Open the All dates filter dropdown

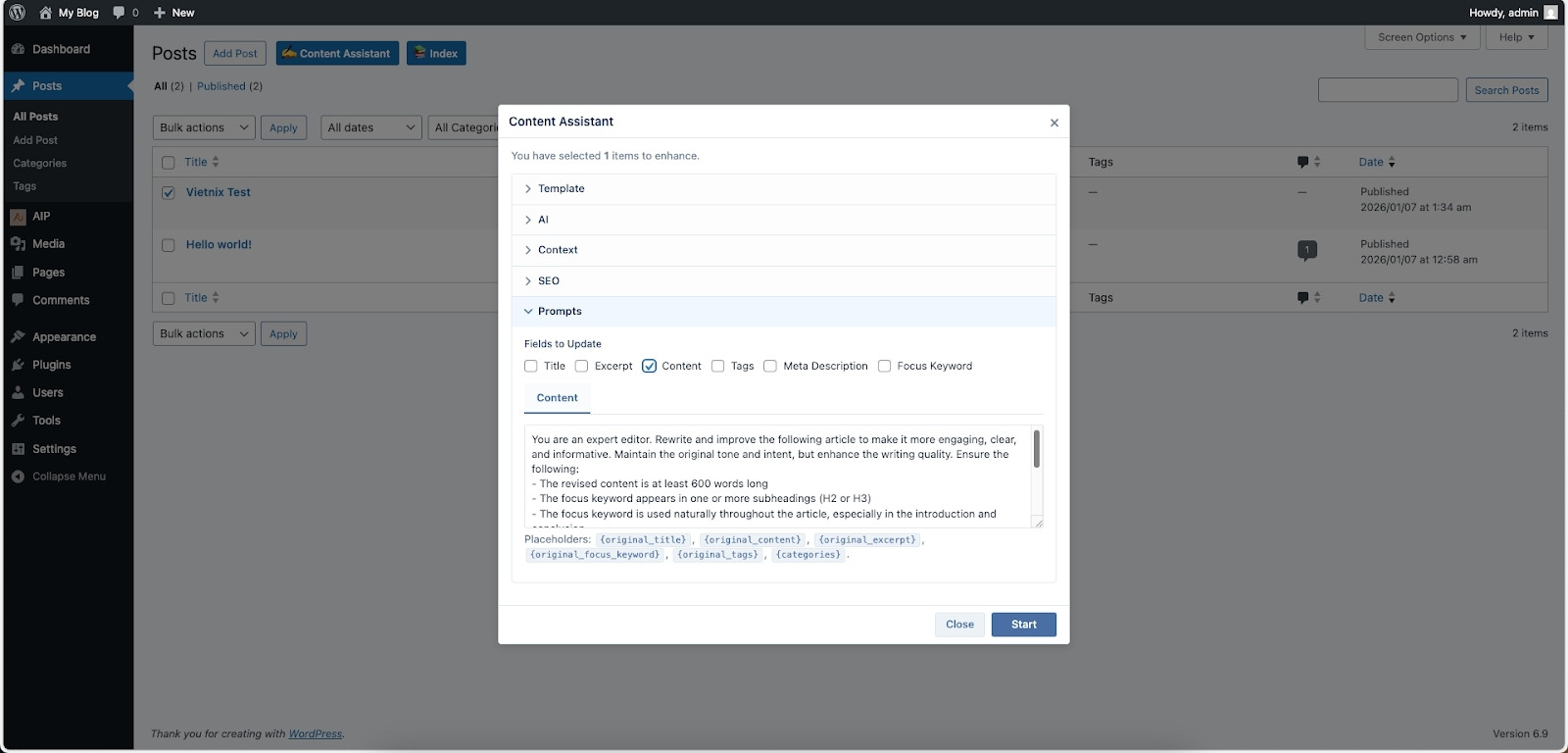pyautogui.click(x=370, y=127)
